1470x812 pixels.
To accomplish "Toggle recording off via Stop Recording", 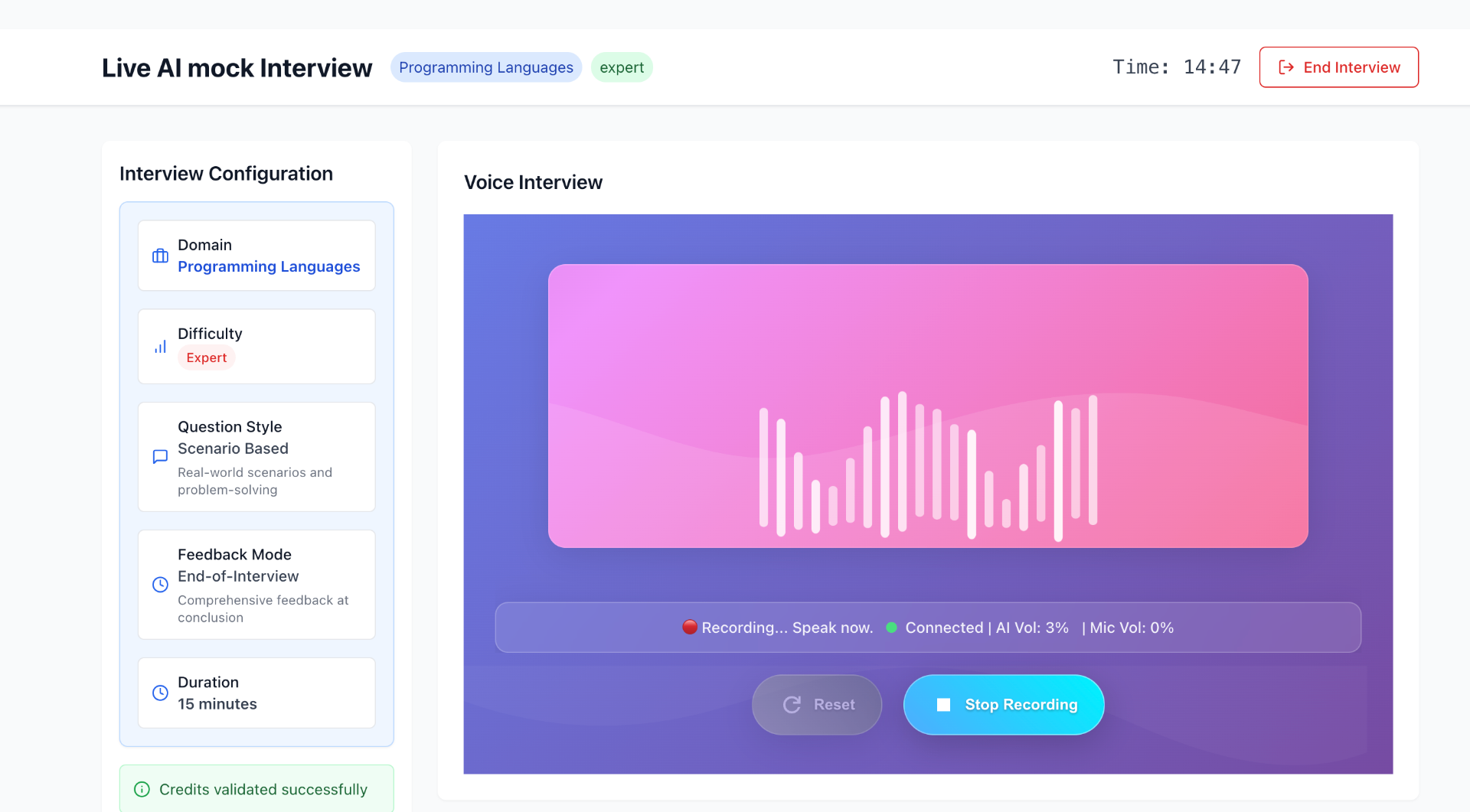I will [1004, 704].
